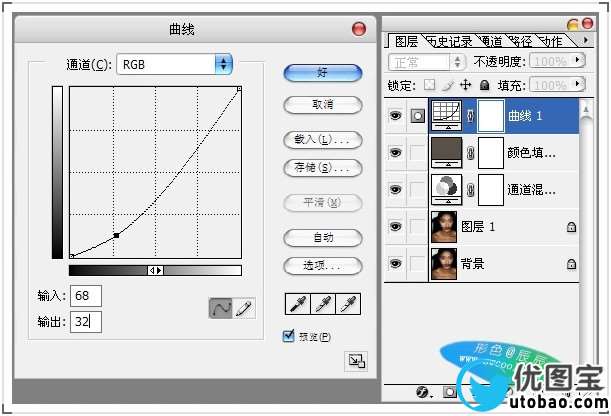
Task: Click the expand dialog size icon
Action: pos(356,361)
